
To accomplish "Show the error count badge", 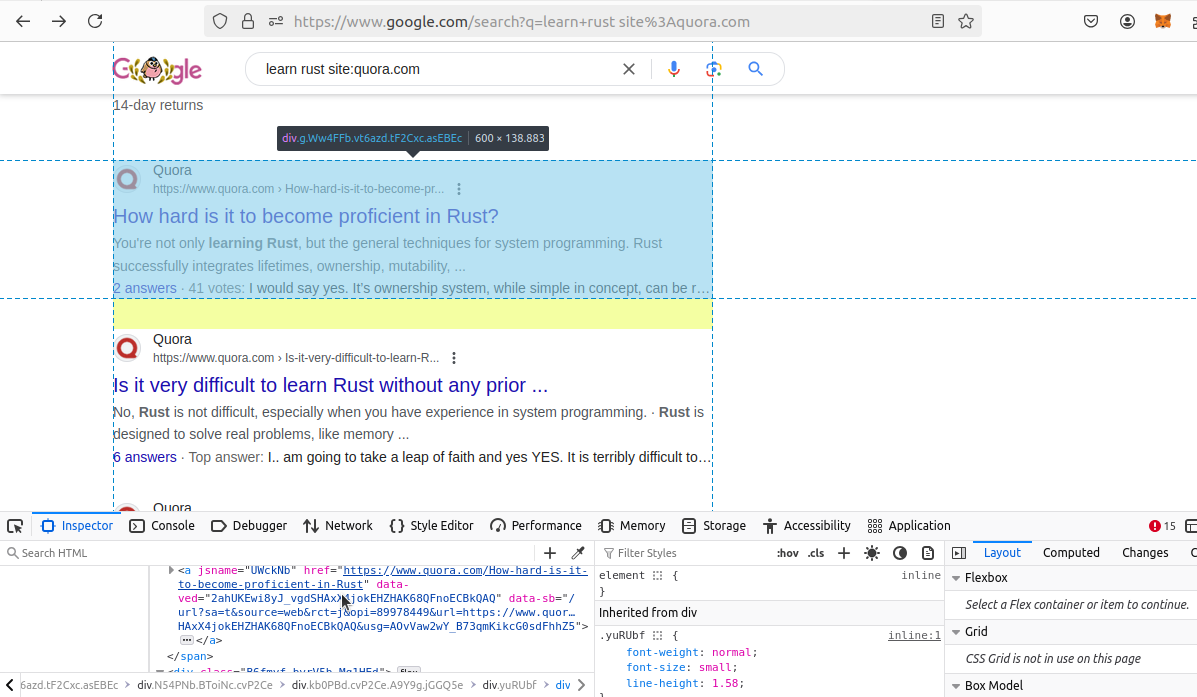I will click(x=1162, y=526).
